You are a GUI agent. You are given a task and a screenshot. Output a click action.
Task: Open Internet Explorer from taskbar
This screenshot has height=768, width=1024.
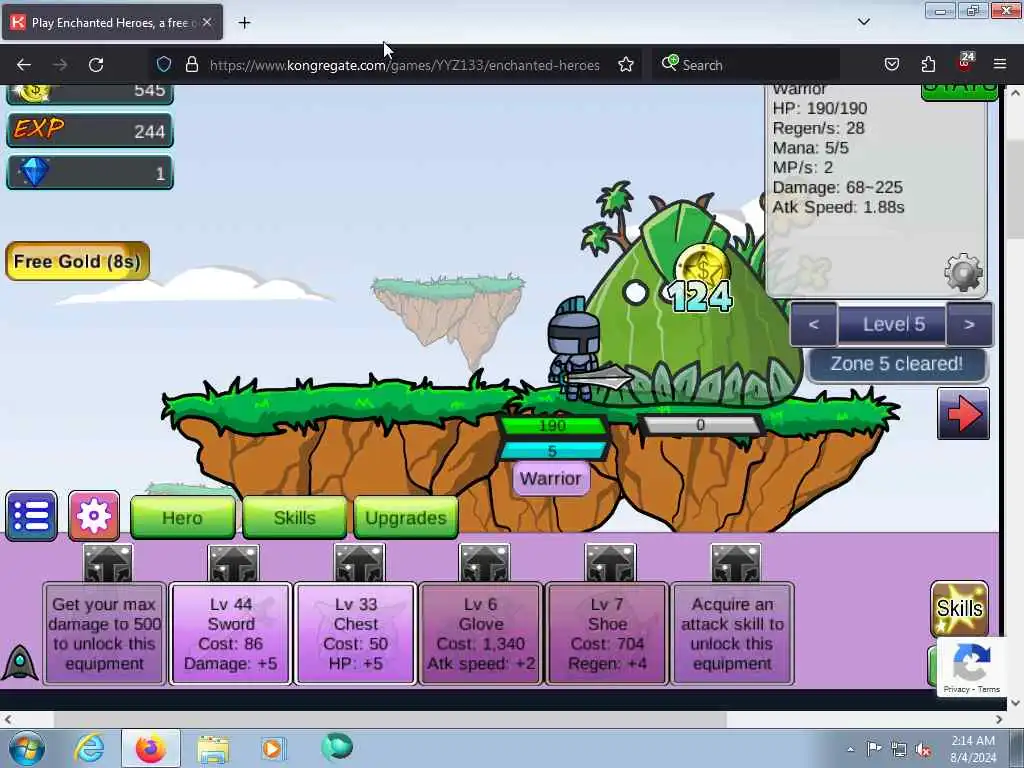(x=89, y=748)
